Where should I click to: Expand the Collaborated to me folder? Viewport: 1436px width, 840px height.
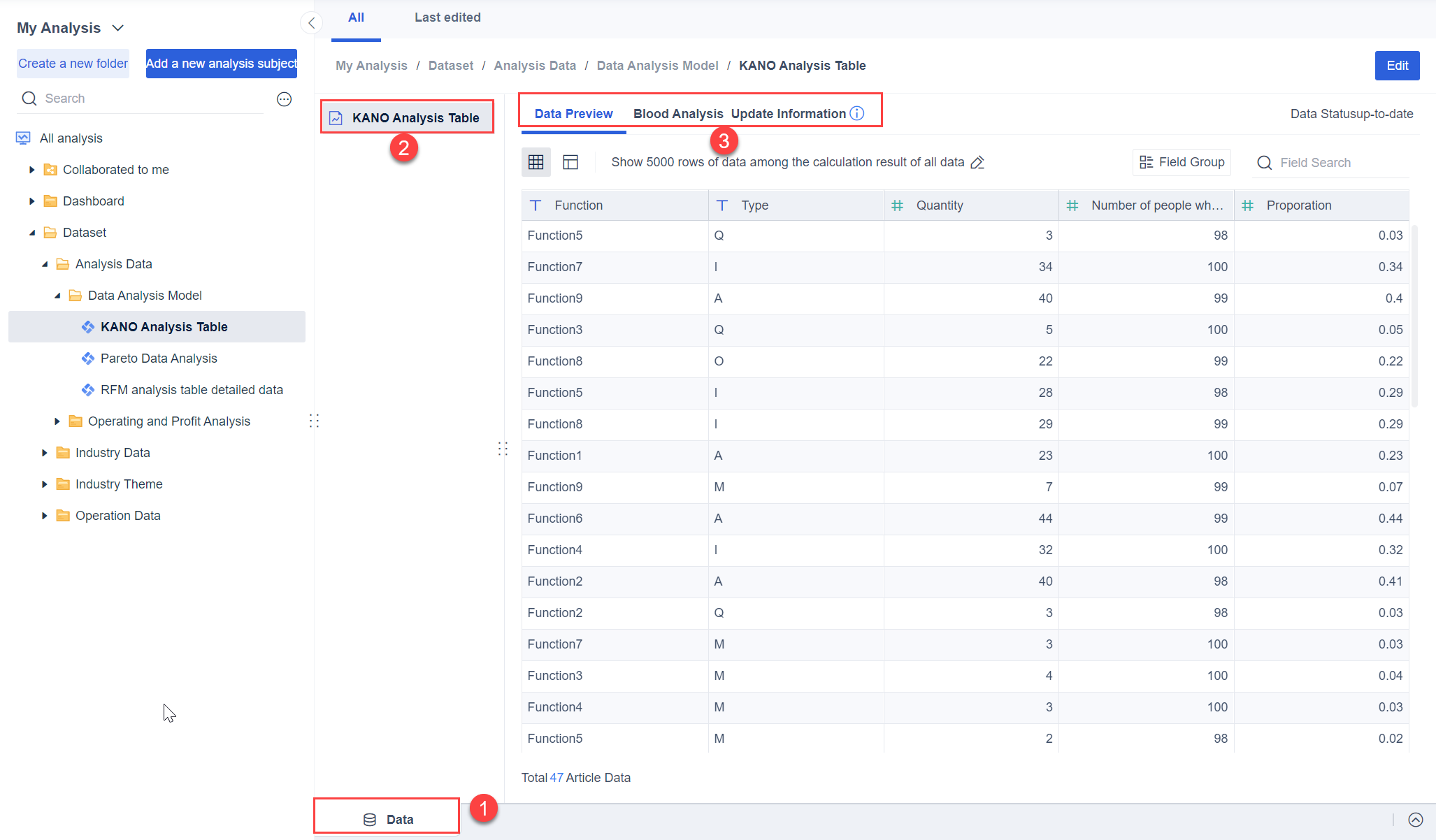[x=31, y=170]
